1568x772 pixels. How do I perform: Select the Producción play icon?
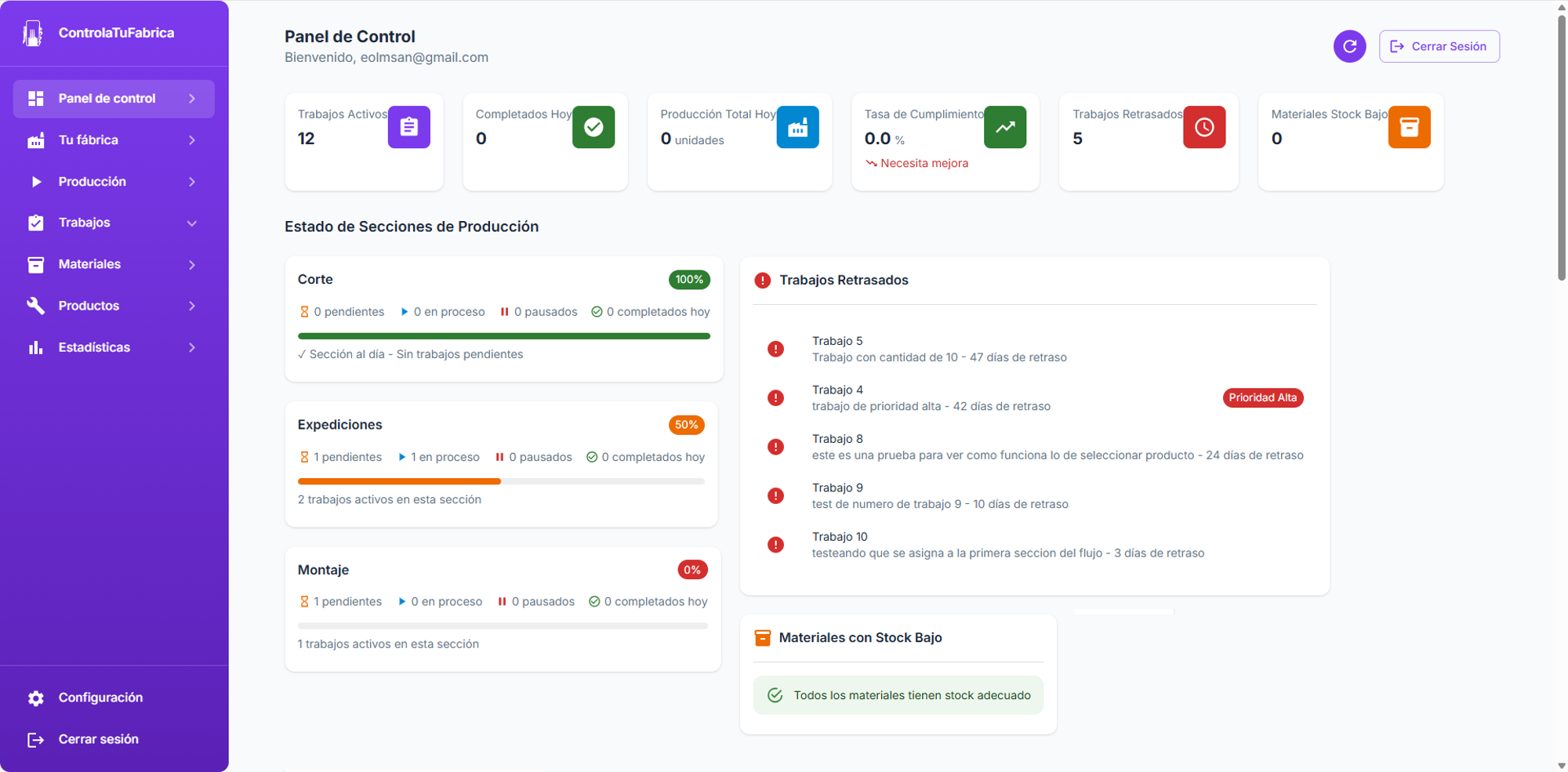click(x=36, y=181)
